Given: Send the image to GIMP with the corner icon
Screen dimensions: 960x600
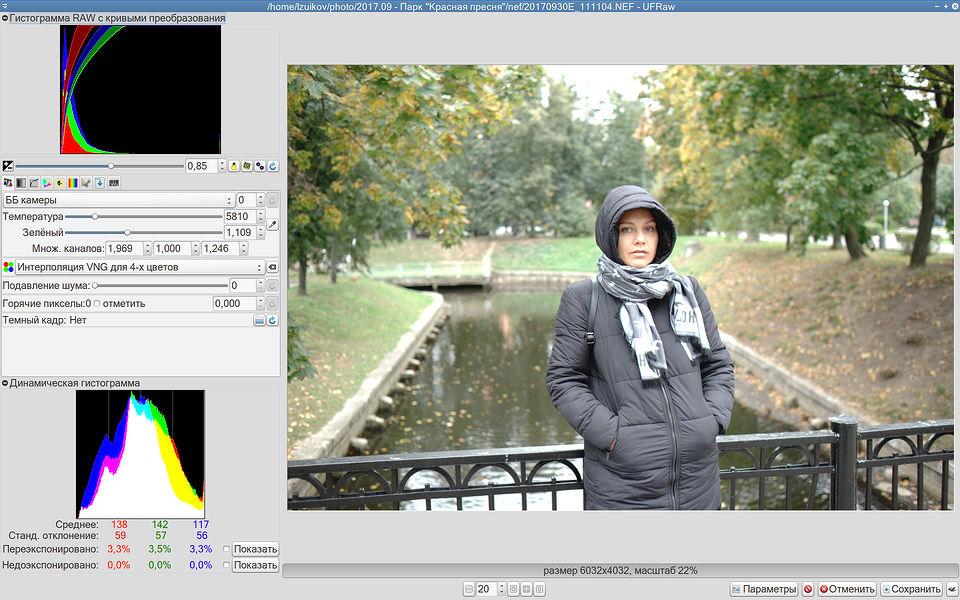Looking at the screenshot, I should point(951,590).
